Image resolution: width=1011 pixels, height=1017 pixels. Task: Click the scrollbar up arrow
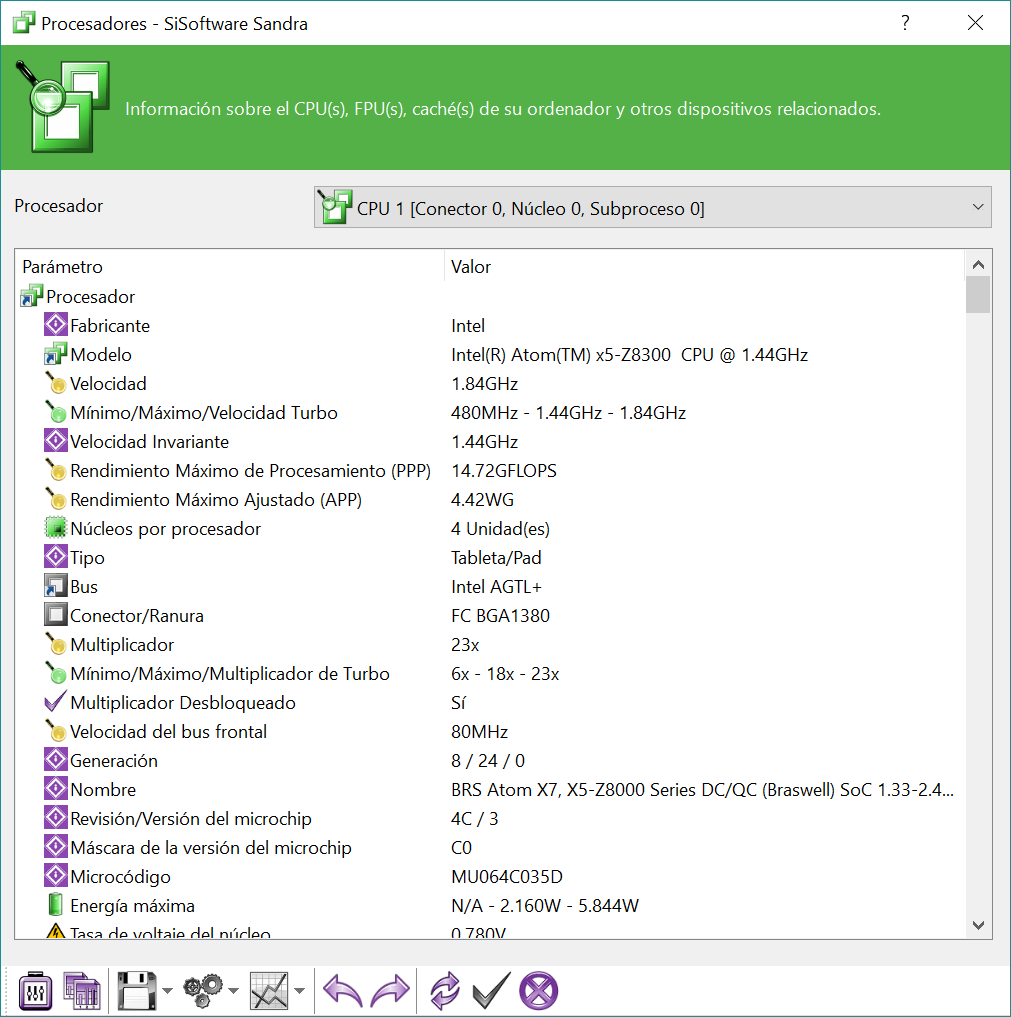point(979,265)
